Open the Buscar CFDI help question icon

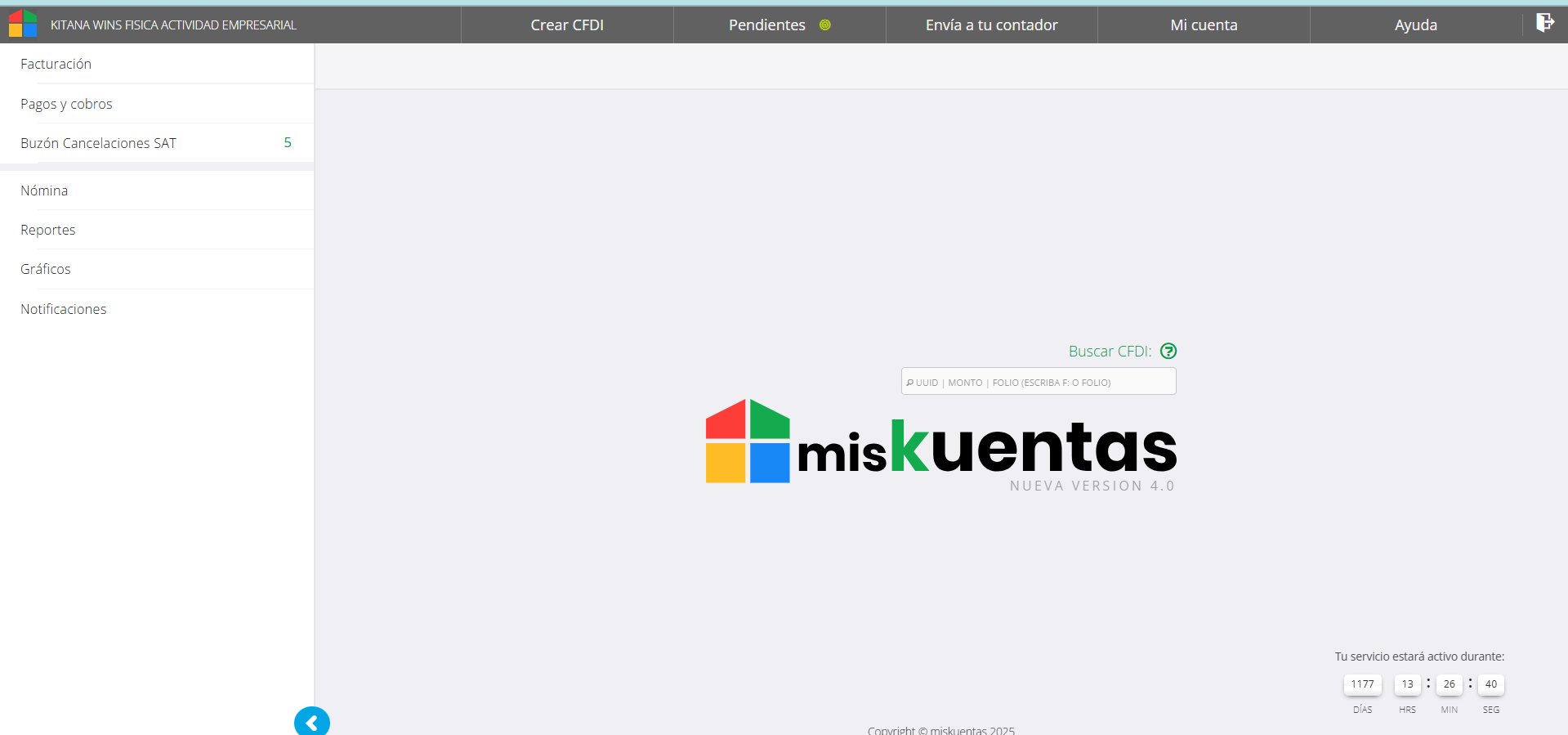(1168, 351)
